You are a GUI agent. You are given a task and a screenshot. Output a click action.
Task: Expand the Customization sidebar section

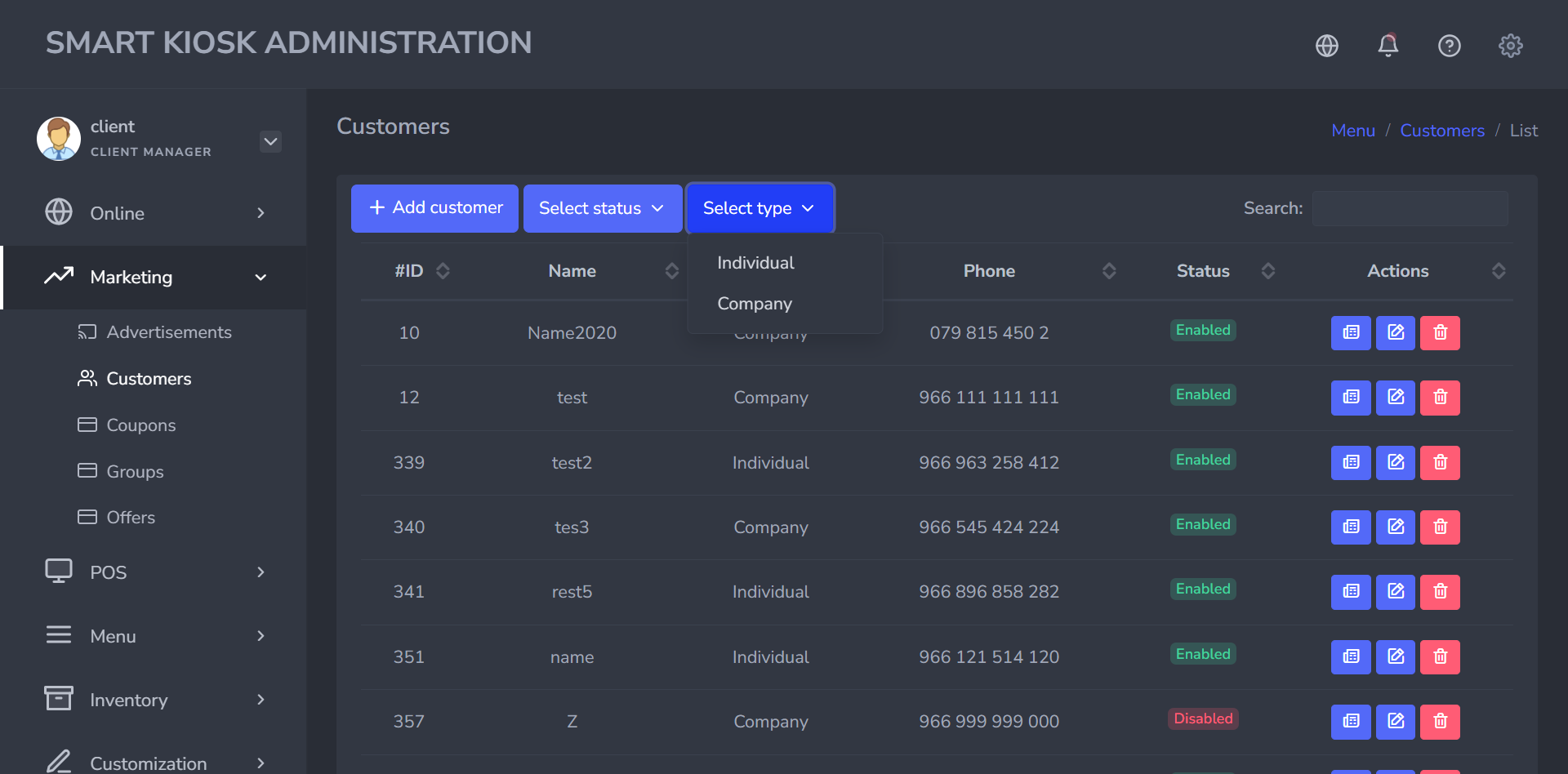click(x=154, y=763)
